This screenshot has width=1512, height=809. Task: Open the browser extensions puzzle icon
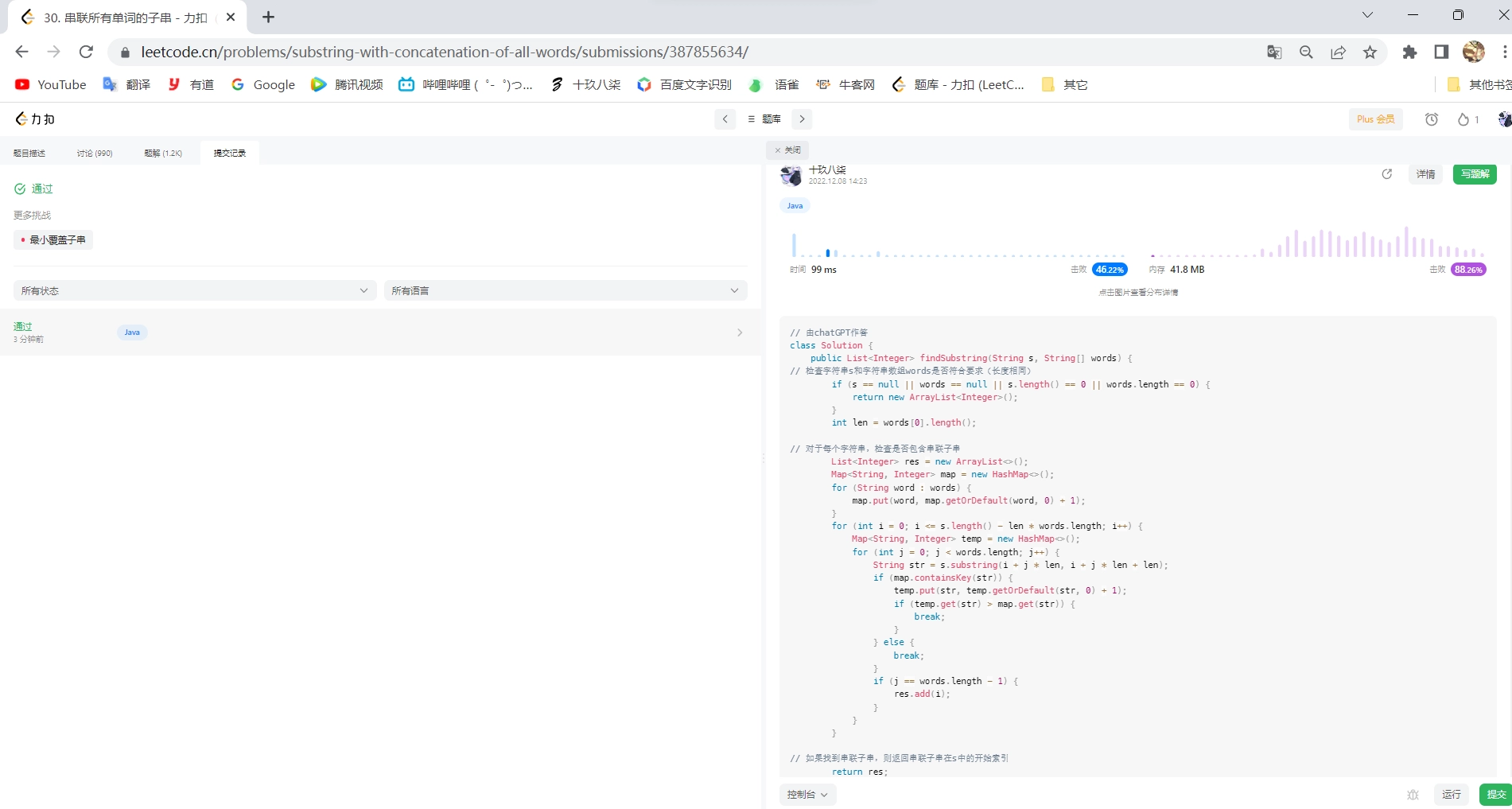point(1409,53)
